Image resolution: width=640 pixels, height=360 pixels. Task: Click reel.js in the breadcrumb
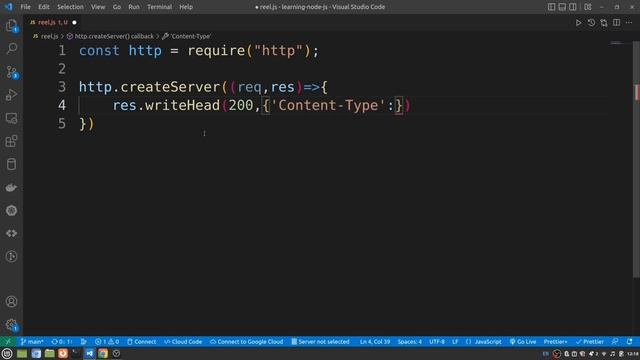click(49, 36)
